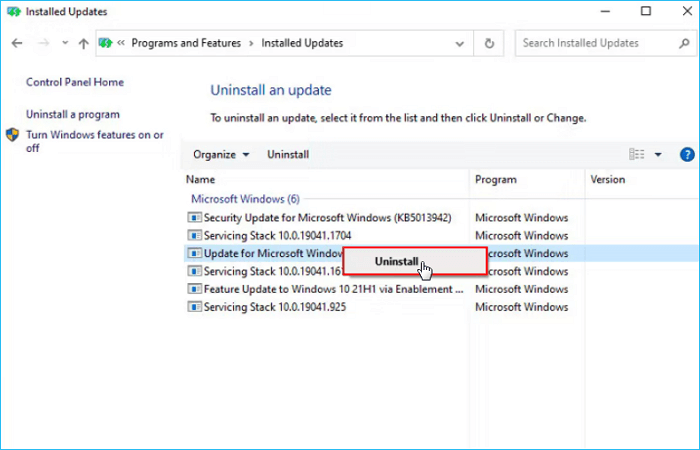The width and height of the screenshot is (700, 450).
Task: Click icon beside Servicing Stack 10.0.19041.1704
Action: (195, 235)
